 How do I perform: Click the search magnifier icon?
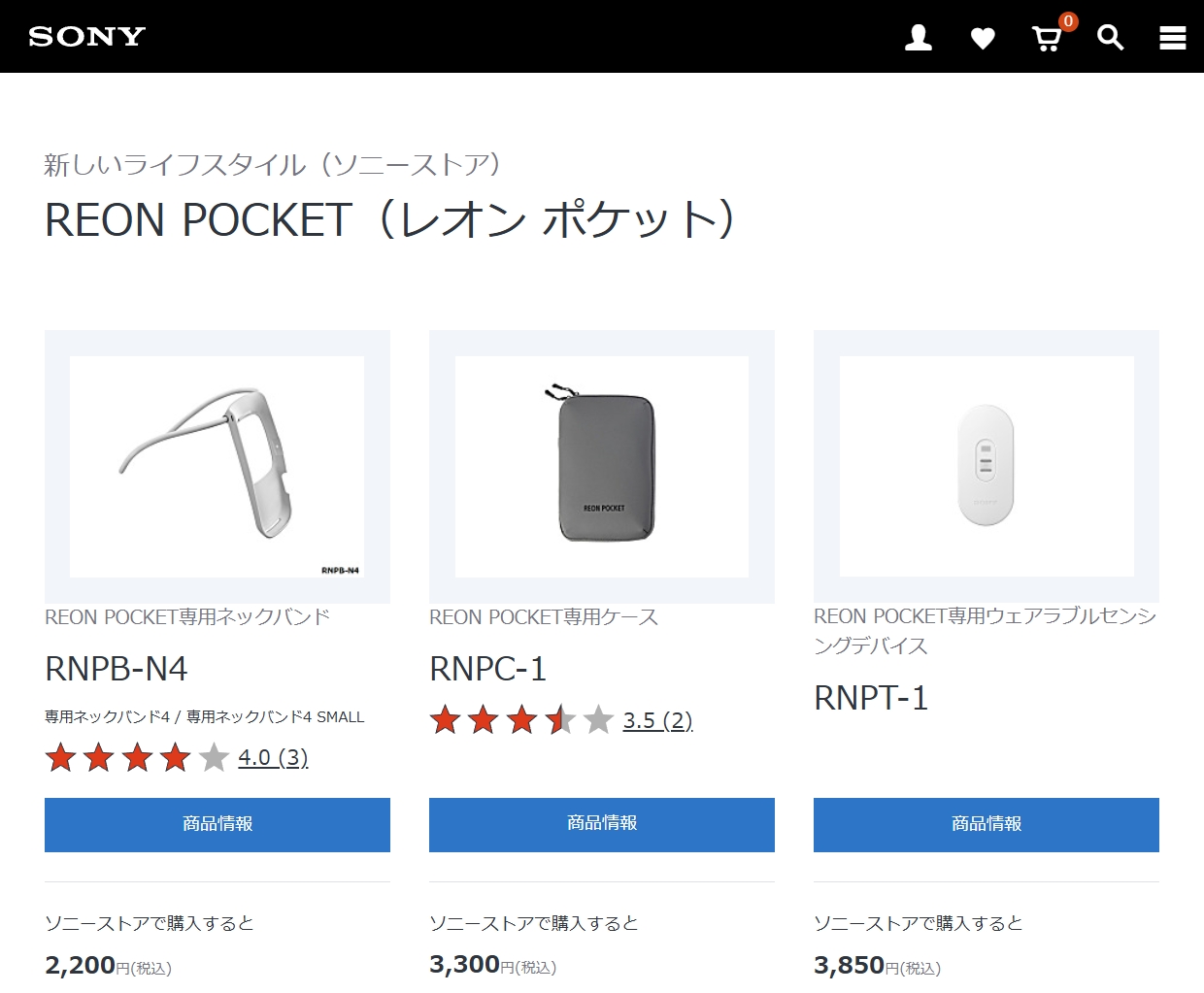(x=1110, y=37)
